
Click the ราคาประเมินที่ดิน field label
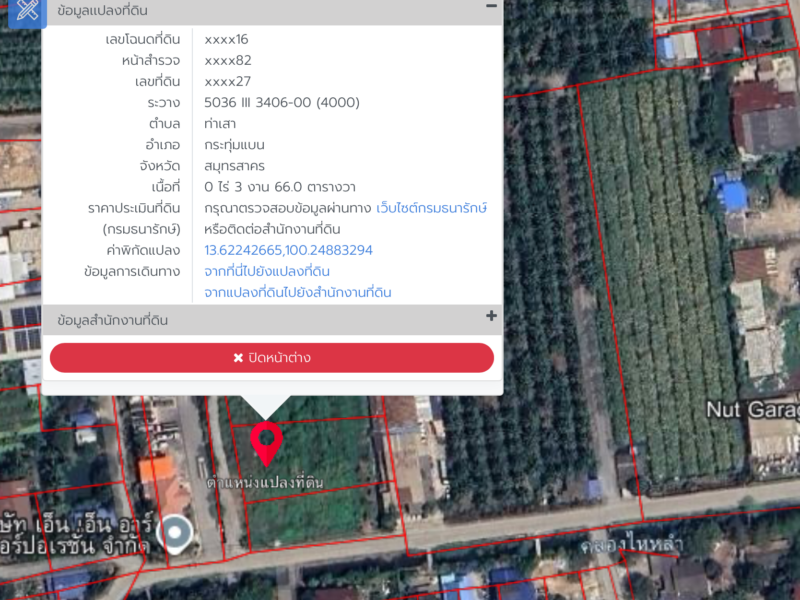(x=134, y=208)
